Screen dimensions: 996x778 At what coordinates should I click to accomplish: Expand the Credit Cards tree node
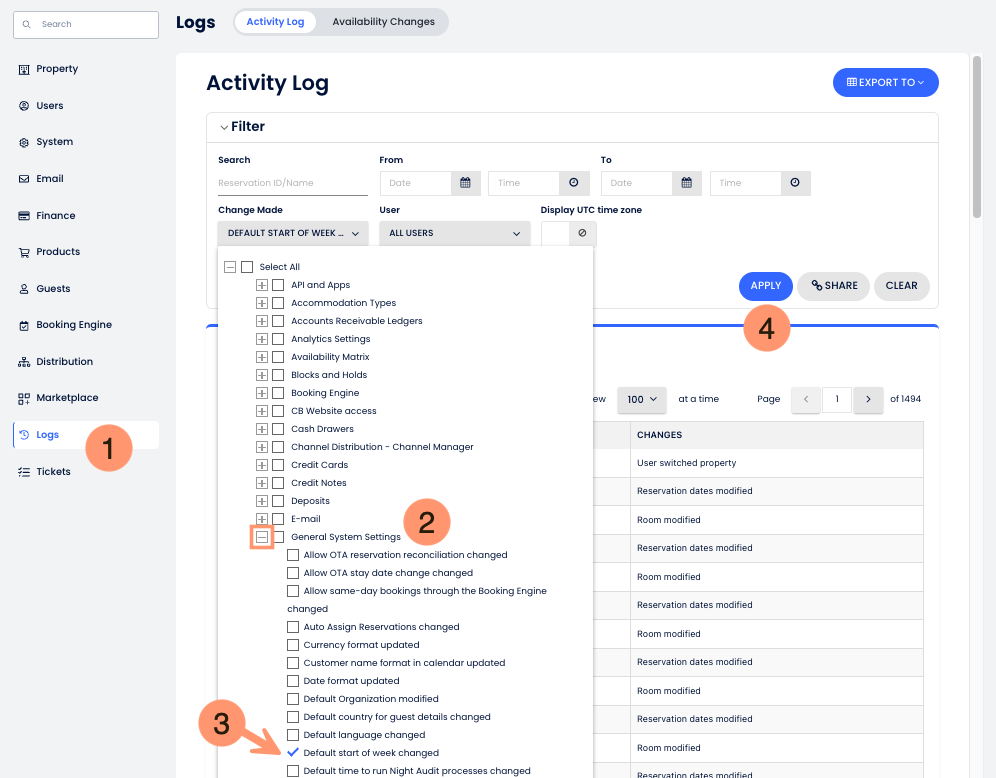[262, 465]
